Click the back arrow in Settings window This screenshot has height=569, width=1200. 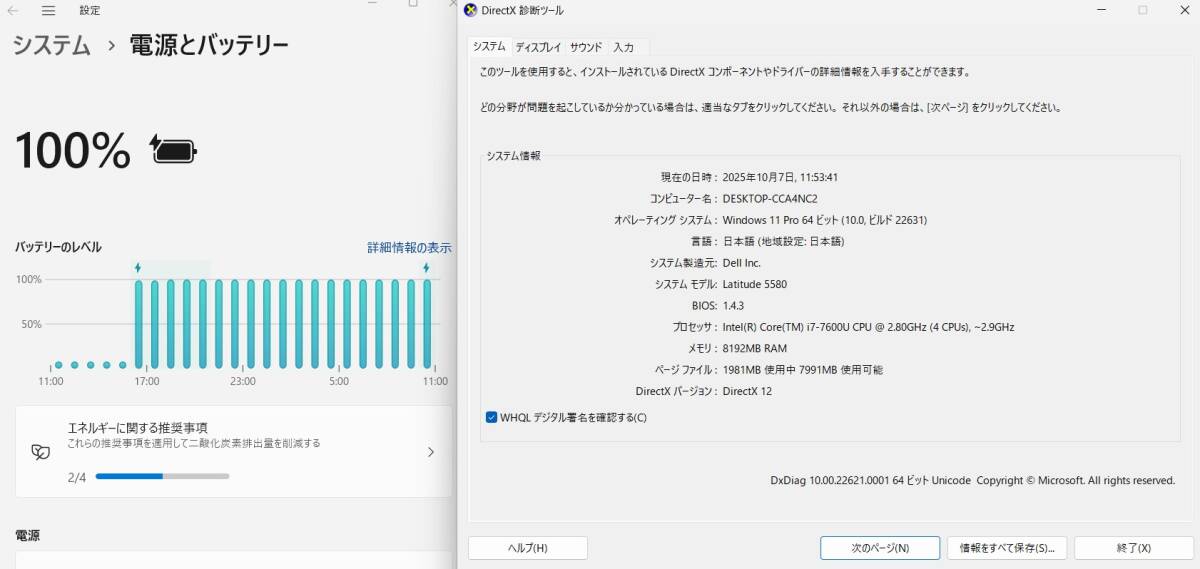[x=13, y=11]
